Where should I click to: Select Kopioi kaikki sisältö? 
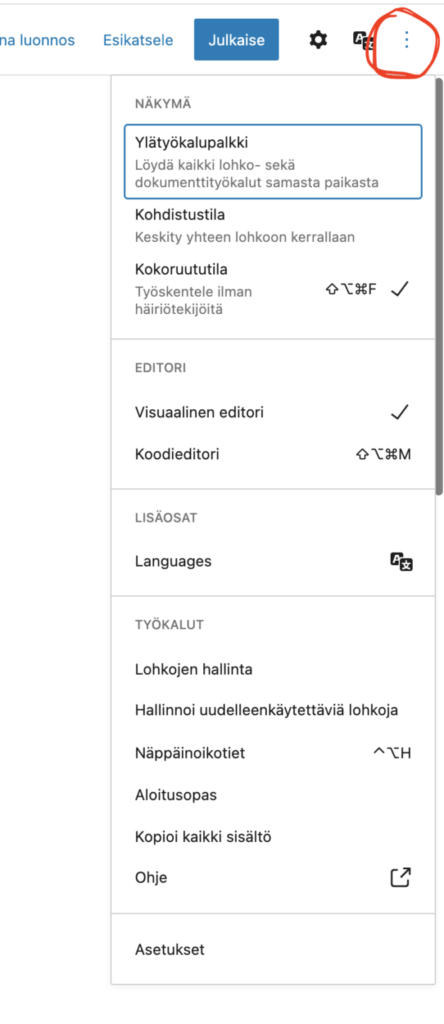[273, 837]
